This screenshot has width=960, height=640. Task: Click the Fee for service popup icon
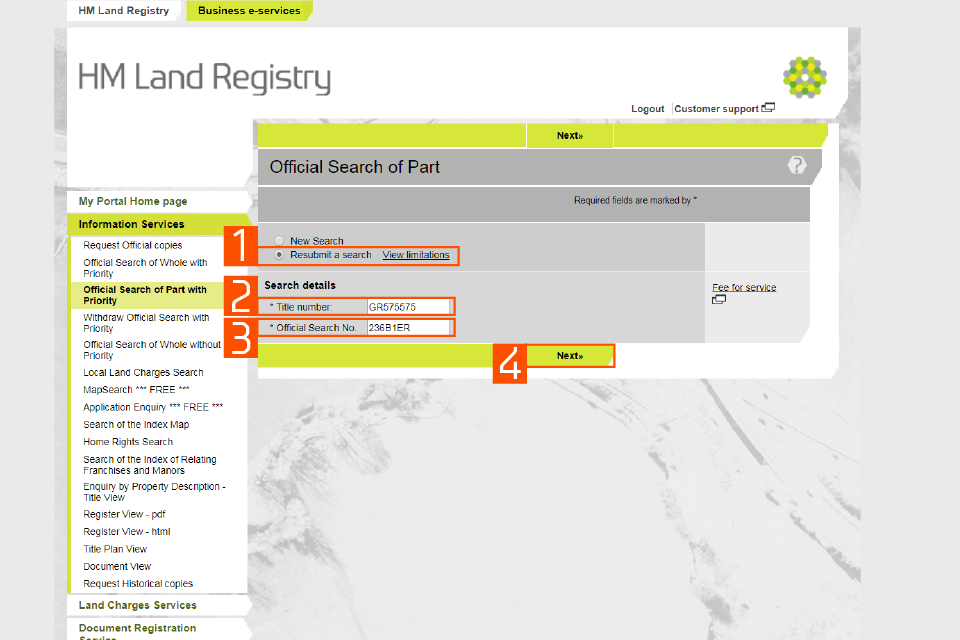coord(718,299)
